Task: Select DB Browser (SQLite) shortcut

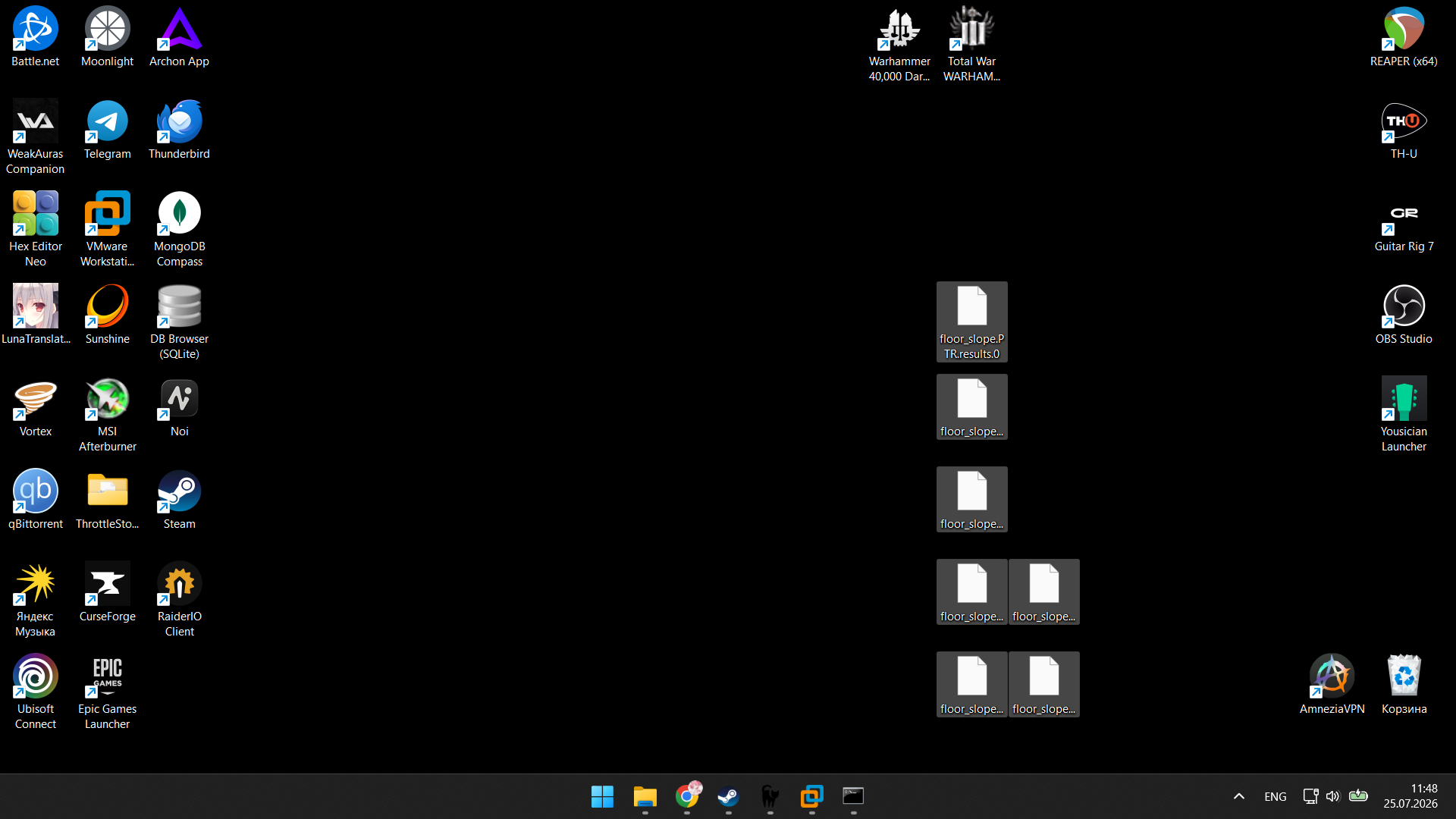Action: (179, 322)
